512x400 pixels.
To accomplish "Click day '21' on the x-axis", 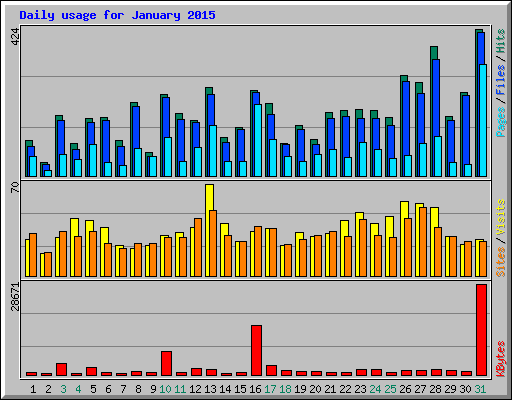I will (x=330, y=389).
